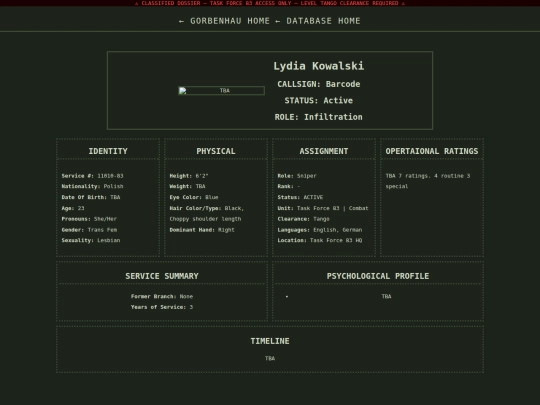Click the ROLE: Infiltration line
The image size is (540, 405).
tap(319, 117)
